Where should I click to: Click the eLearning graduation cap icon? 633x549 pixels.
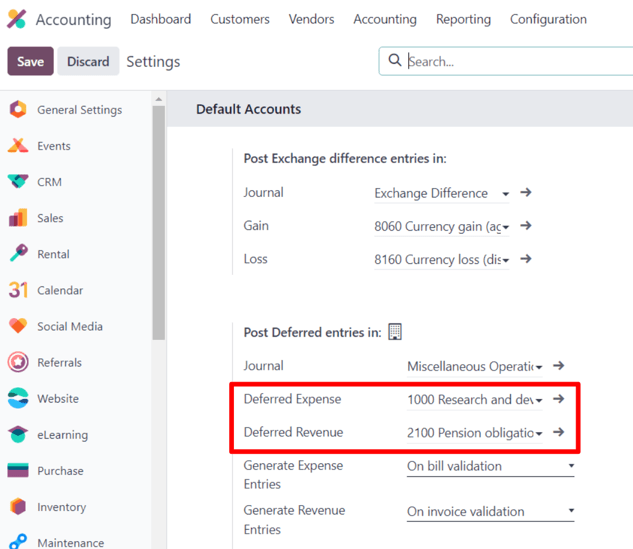click(x=18, y=435)
